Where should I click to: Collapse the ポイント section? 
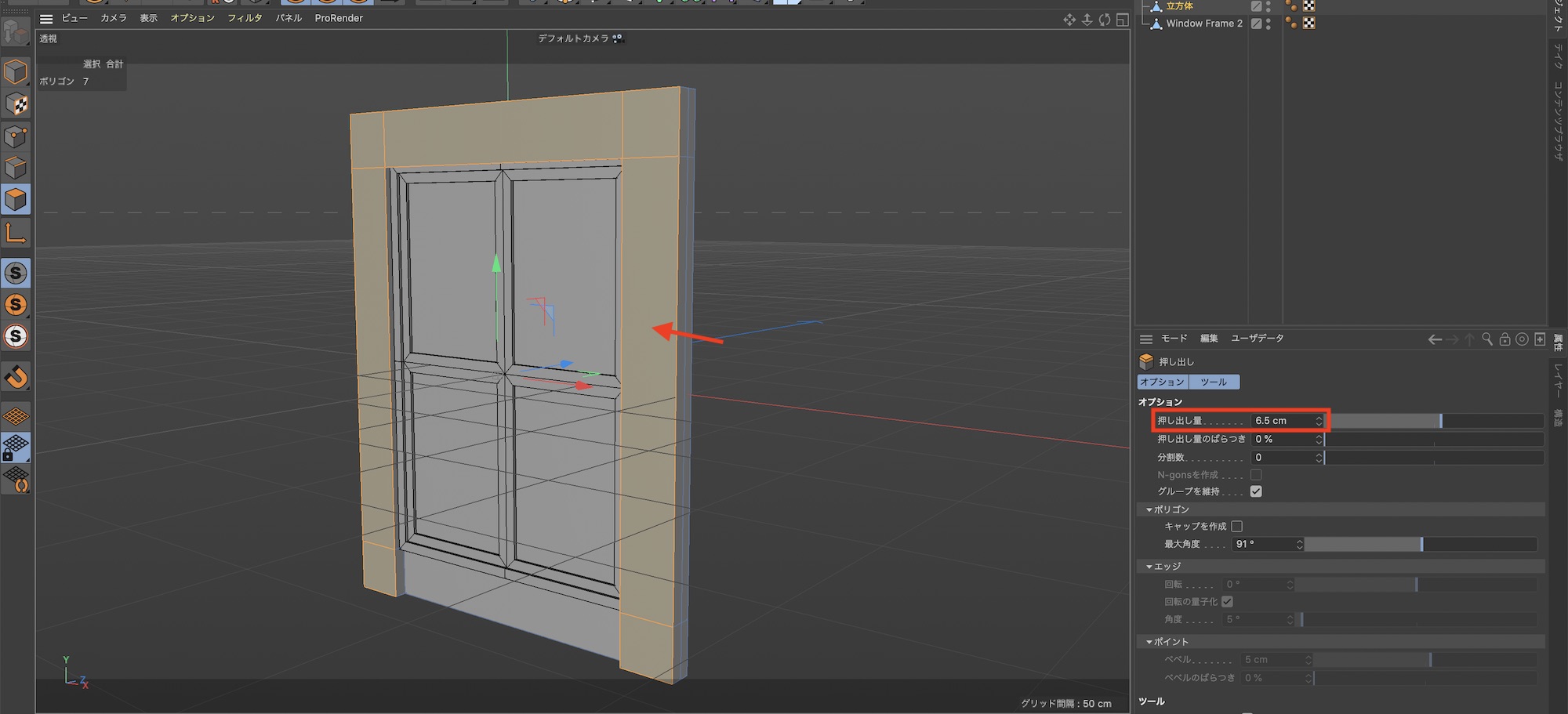pyautogui.click(x=1149, y=642)
